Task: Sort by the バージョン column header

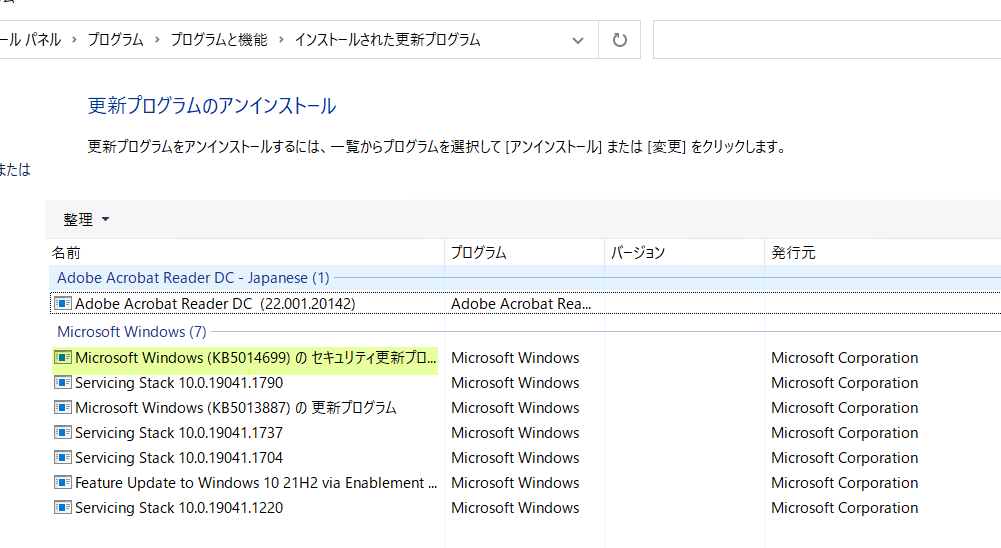Action: 684,252
